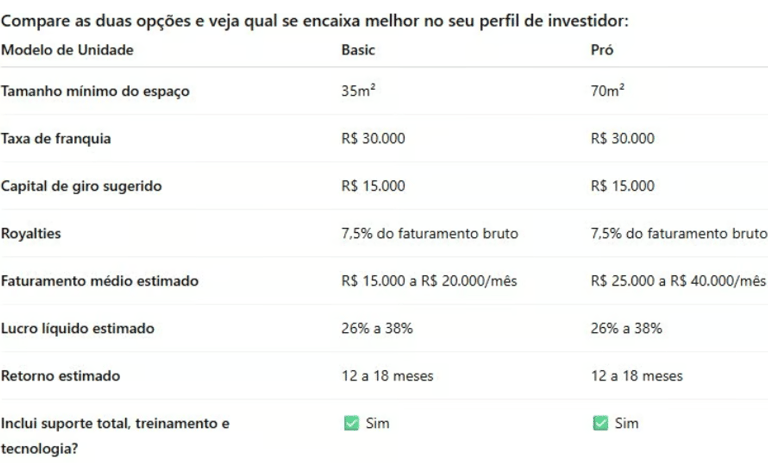Click the Taxa de franquia row label

pyautogui.click(x=56, y=139)
